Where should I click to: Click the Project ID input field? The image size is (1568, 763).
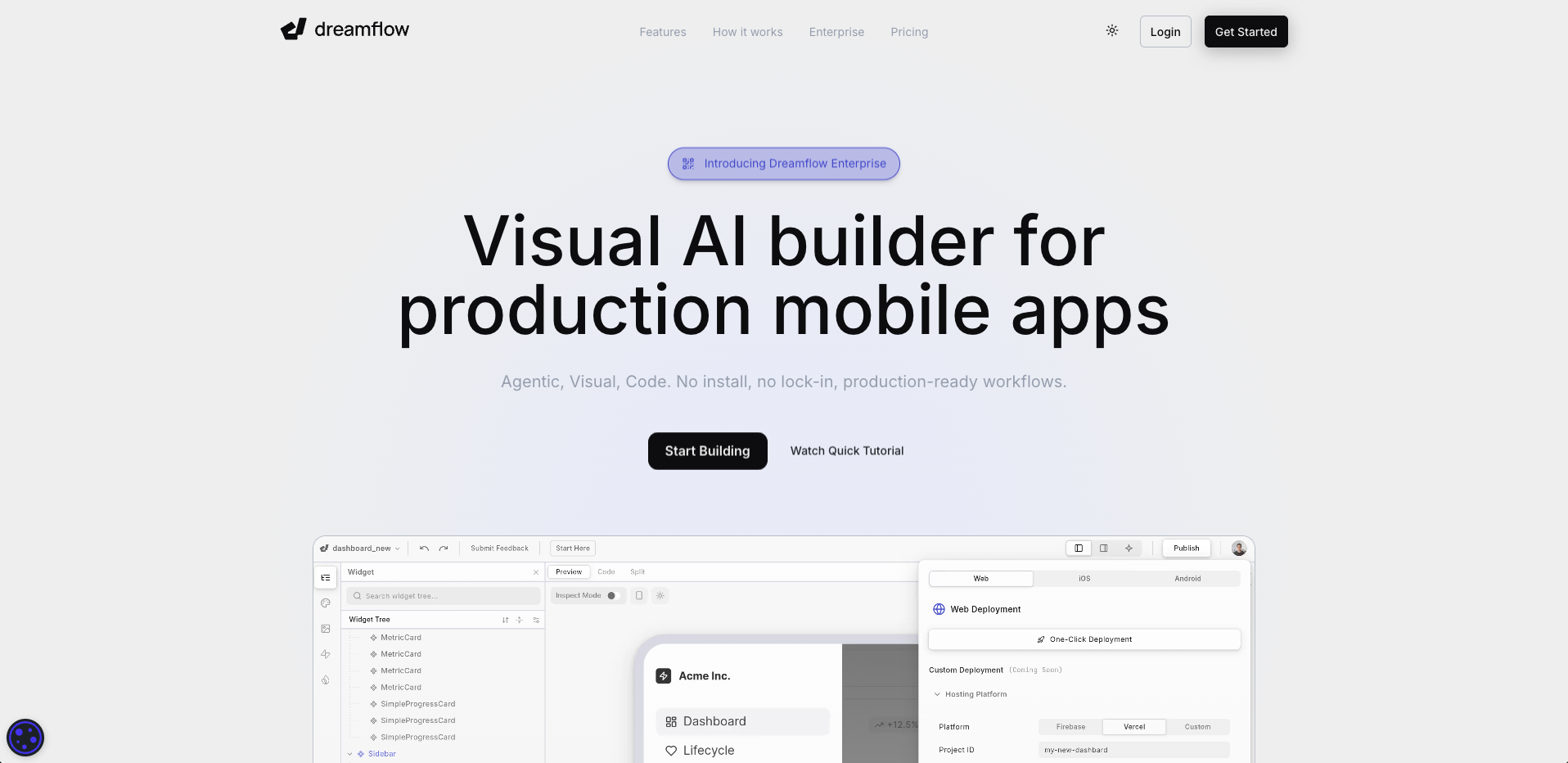[x=1133, y=750]
